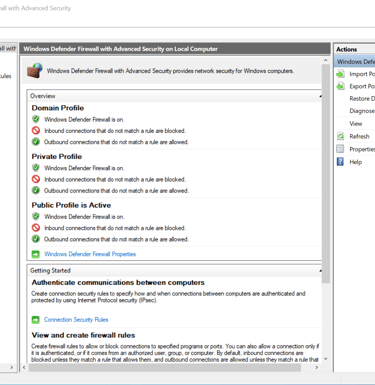Open the View action submenu
Screen dimensions: 375x385
(356, 124)
